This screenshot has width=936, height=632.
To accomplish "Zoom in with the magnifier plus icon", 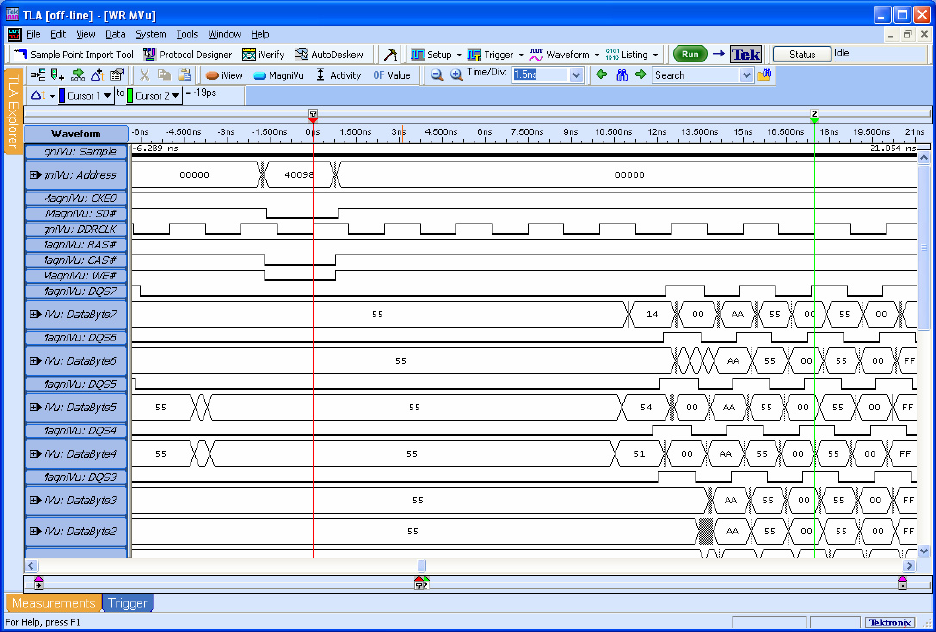I will click(x=456, y=75).
